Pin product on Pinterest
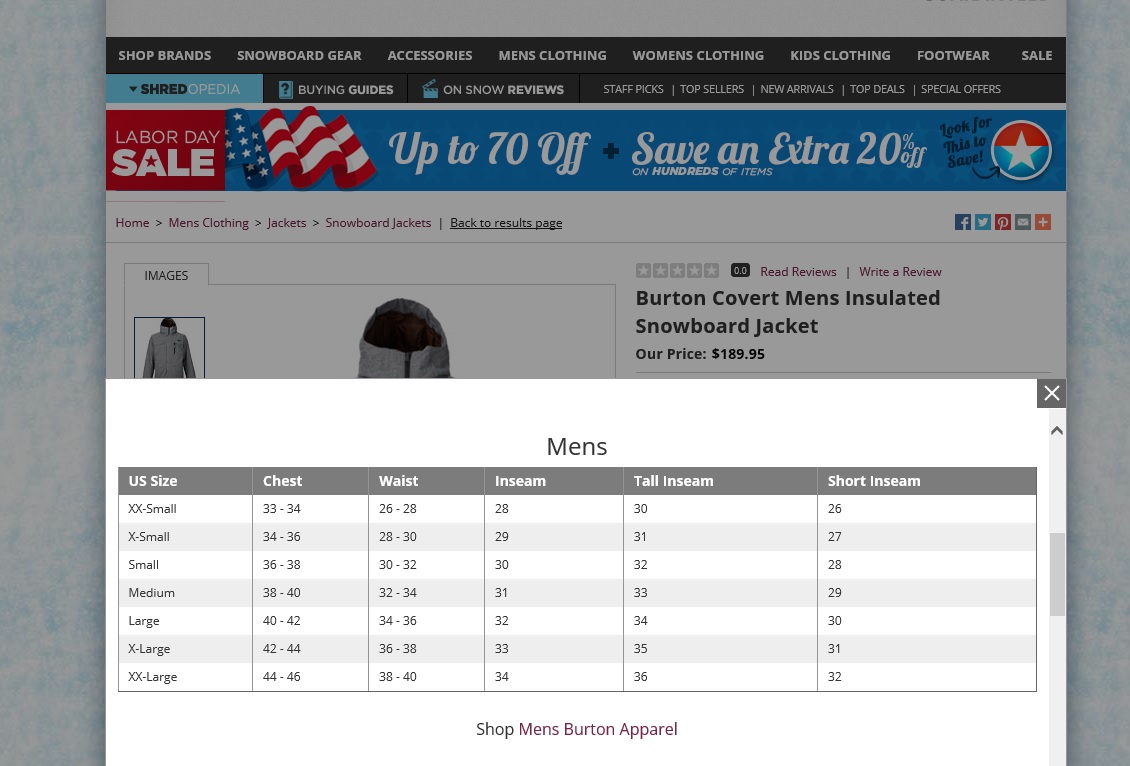The image size is (1130, 766). pyautogui.click(x=1002, y=222)
